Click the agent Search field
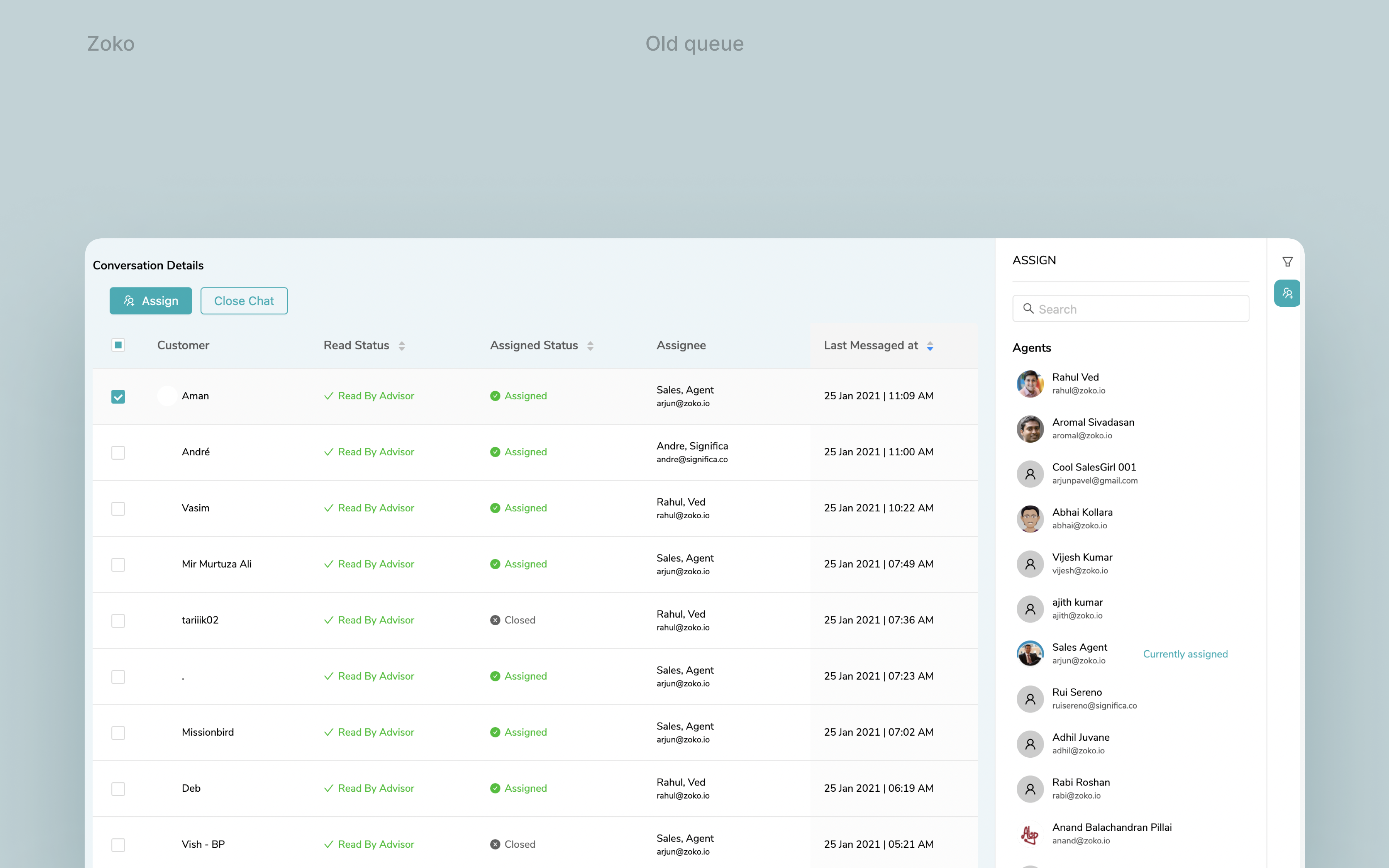Screen dimensions: 1389x868 pyautogui.click(x=1130, y=309)
